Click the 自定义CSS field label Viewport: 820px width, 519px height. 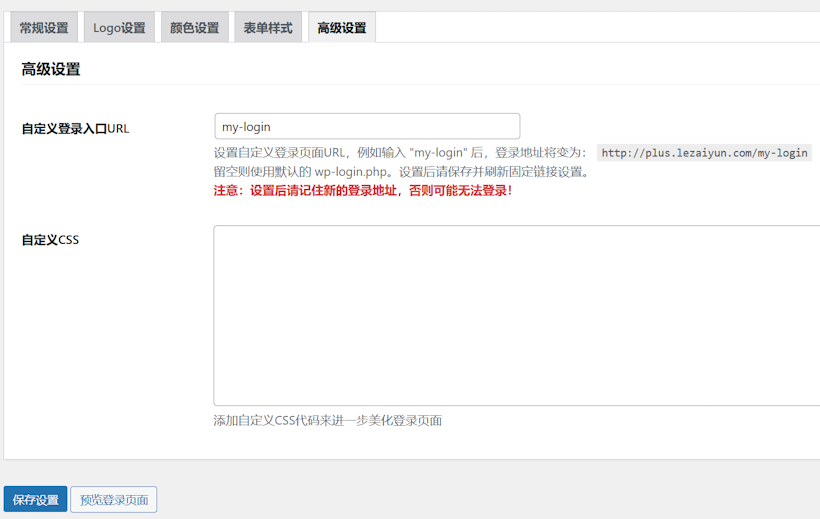pyautogui.click(x=50, y=240)
